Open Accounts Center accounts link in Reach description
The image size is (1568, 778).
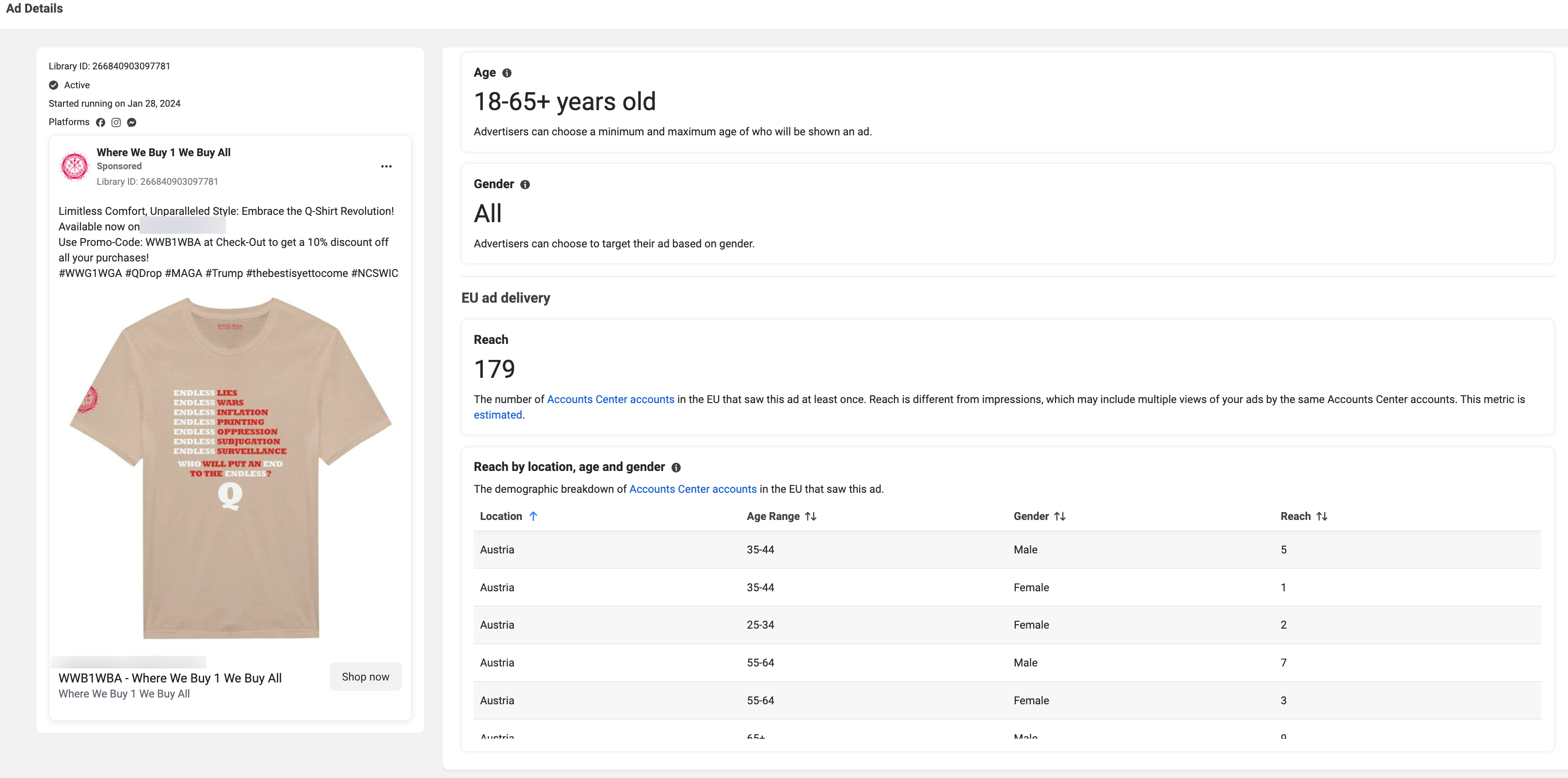click(x=610, y=399)
